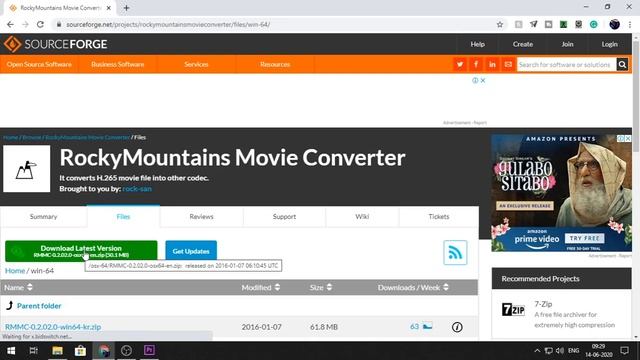
Task: Open the Resources menu
Action: click(x=275, y=64)
